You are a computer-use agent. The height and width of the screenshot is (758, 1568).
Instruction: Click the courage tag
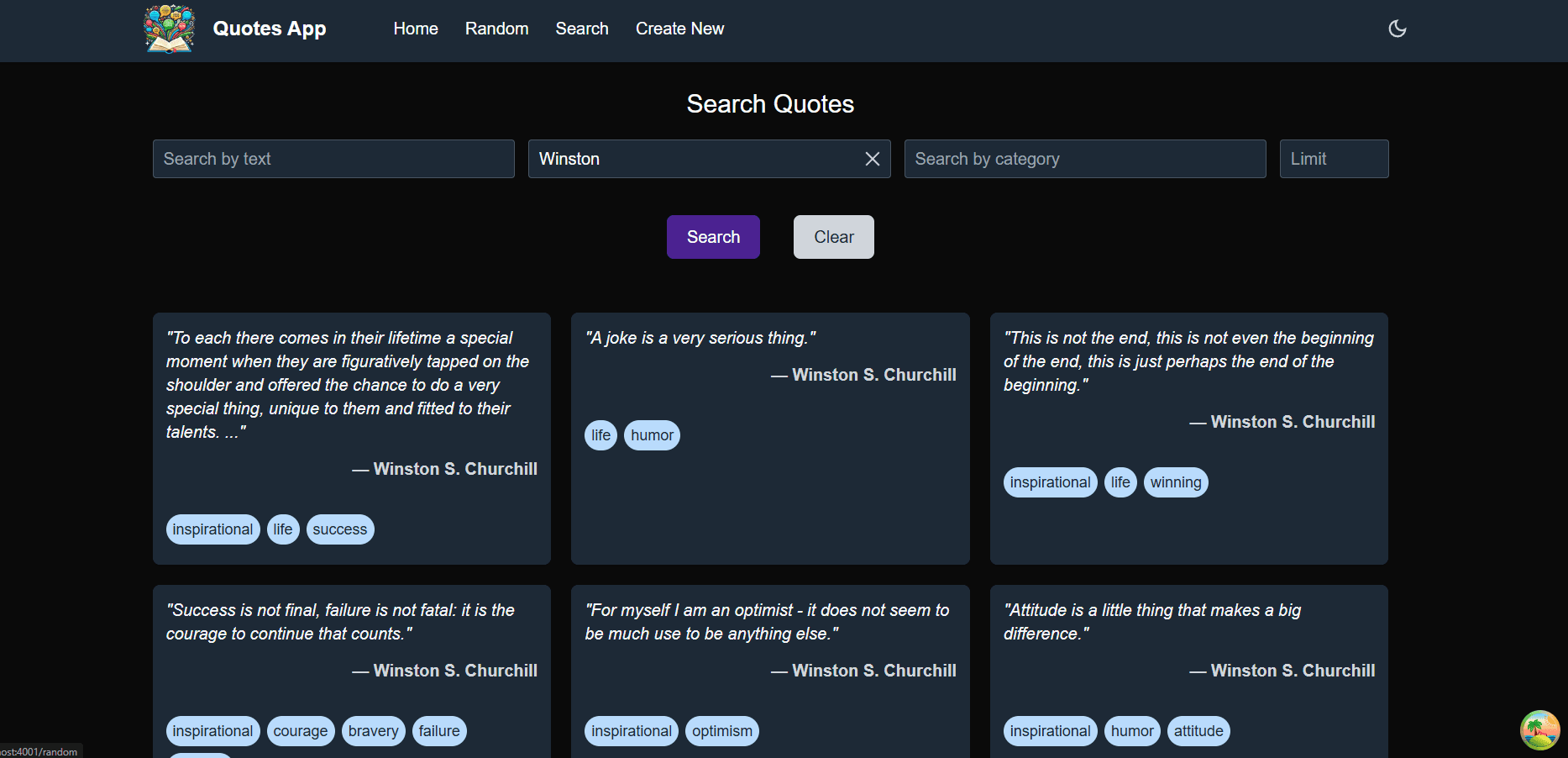300,731
